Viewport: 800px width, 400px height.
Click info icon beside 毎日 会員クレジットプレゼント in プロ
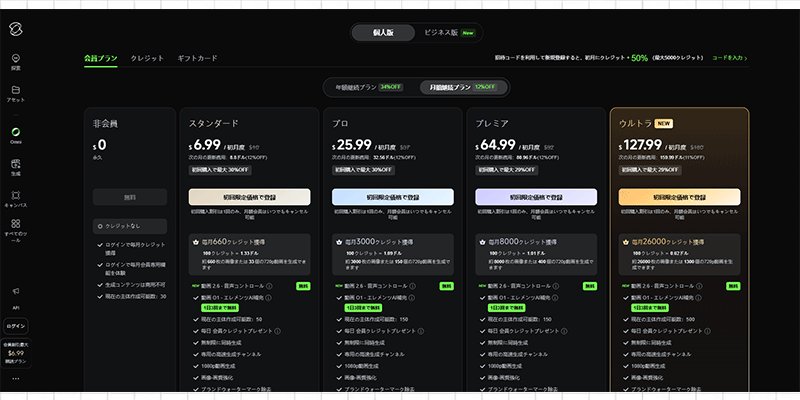pos(420,331)
